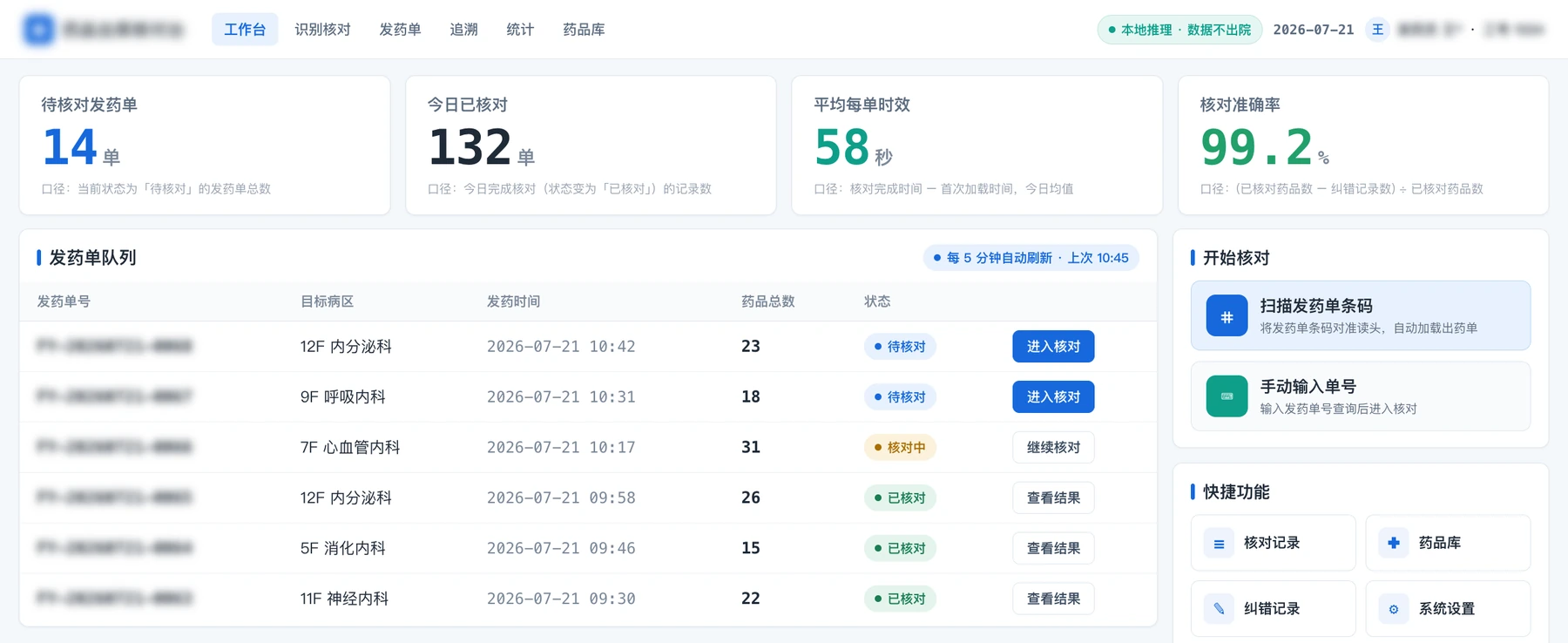
Task: Click the 发药时间 column header
Action: (x=513, y=301)
